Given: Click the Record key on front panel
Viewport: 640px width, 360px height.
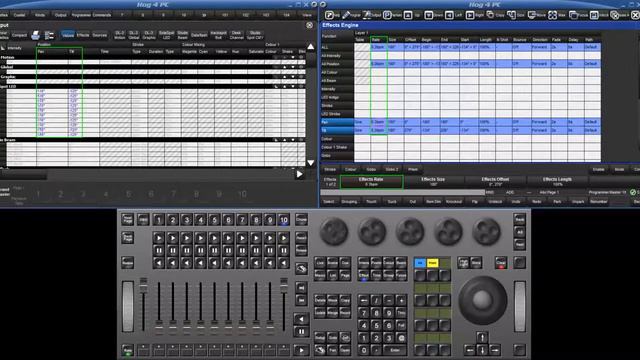Looking at the screenshot, I should click(345, 313).
